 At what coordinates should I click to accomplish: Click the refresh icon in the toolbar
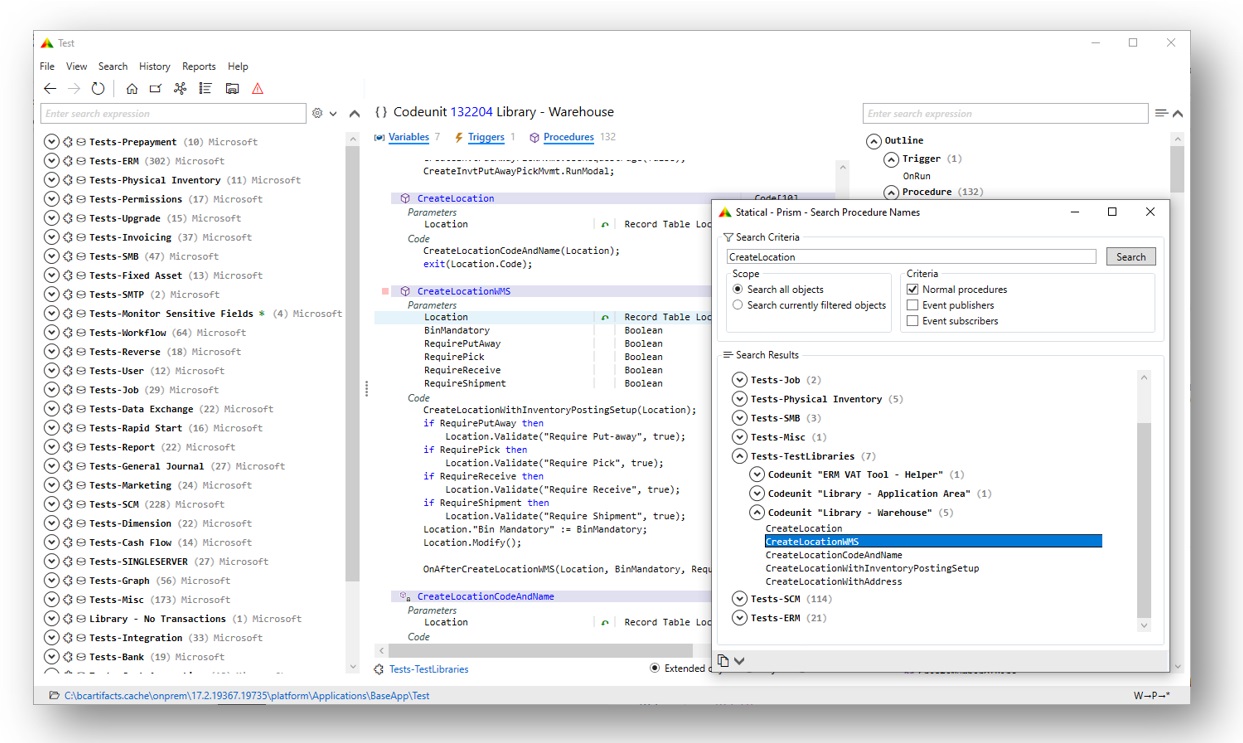(97, 87)
